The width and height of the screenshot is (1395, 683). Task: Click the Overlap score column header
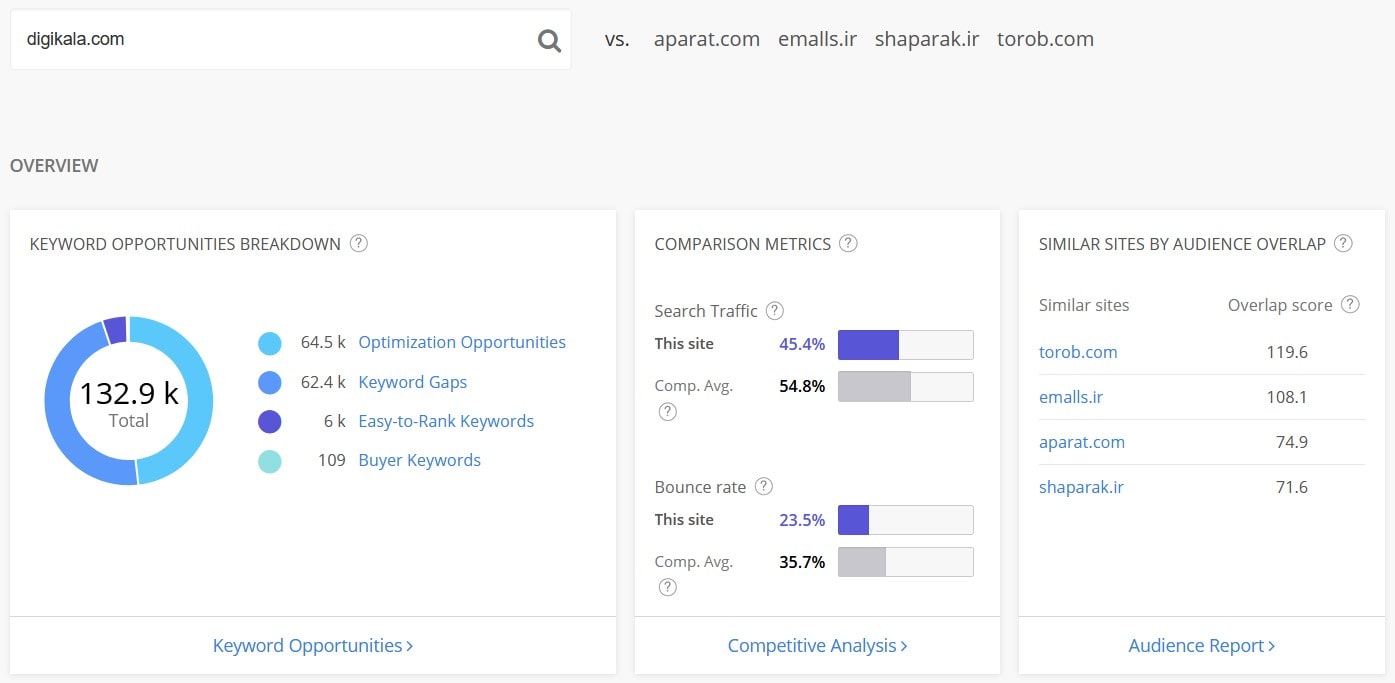pyautogui.click(x=1280, y=305)
